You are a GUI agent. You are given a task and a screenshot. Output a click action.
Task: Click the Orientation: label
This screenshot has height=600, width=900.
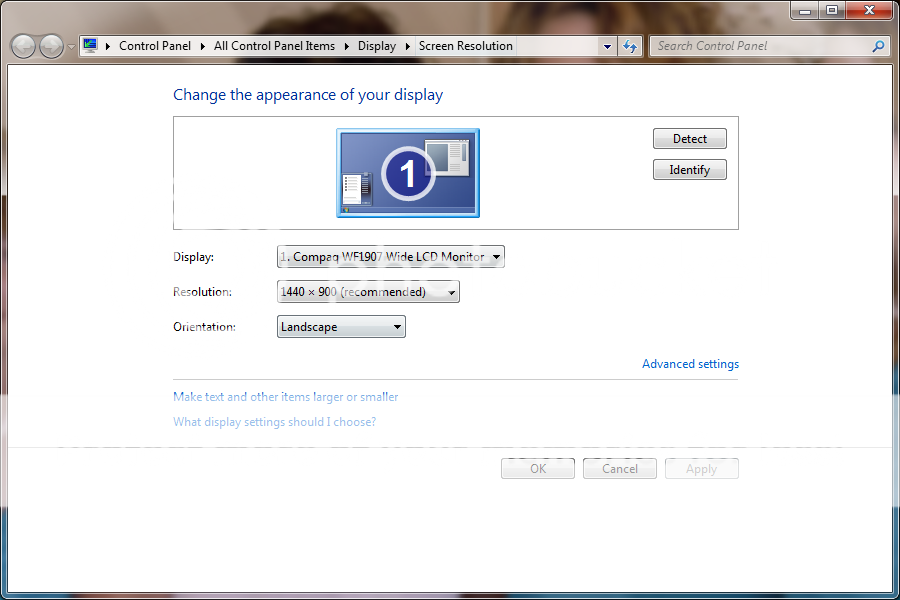[204, 327]
